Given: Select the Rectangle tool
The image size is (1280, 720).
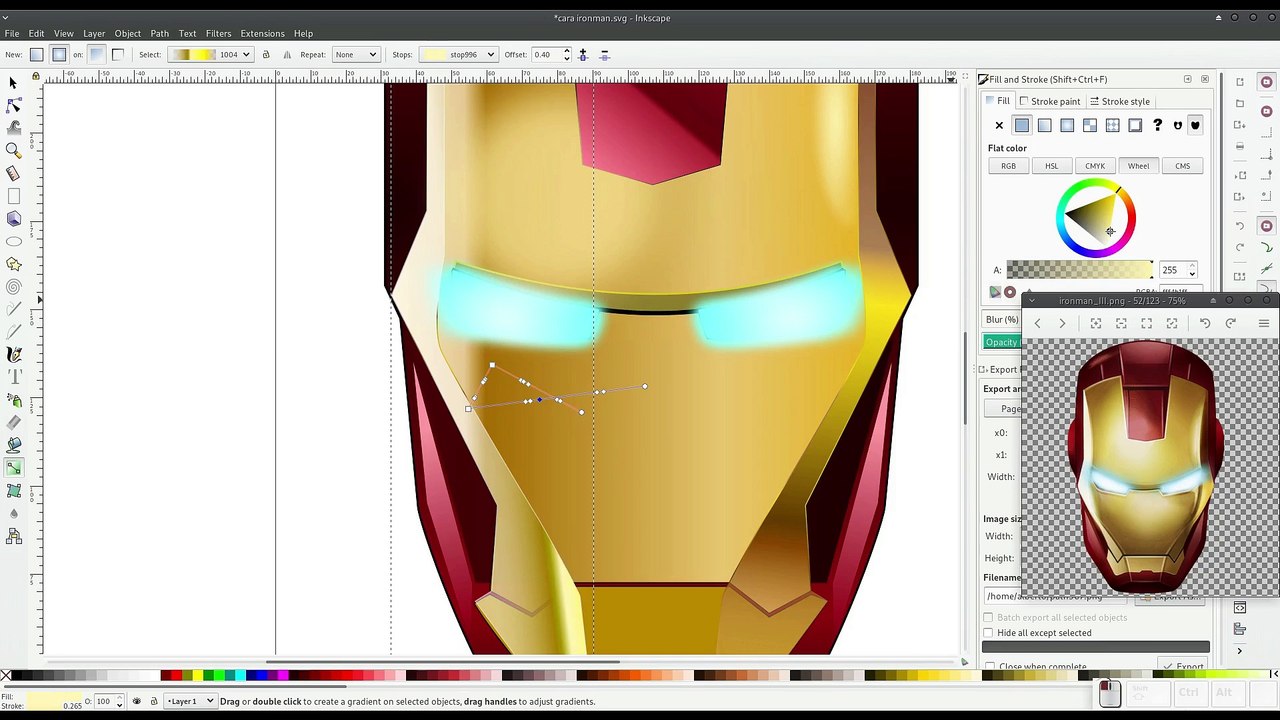Looking at the screenshot, I should [13, 196].
